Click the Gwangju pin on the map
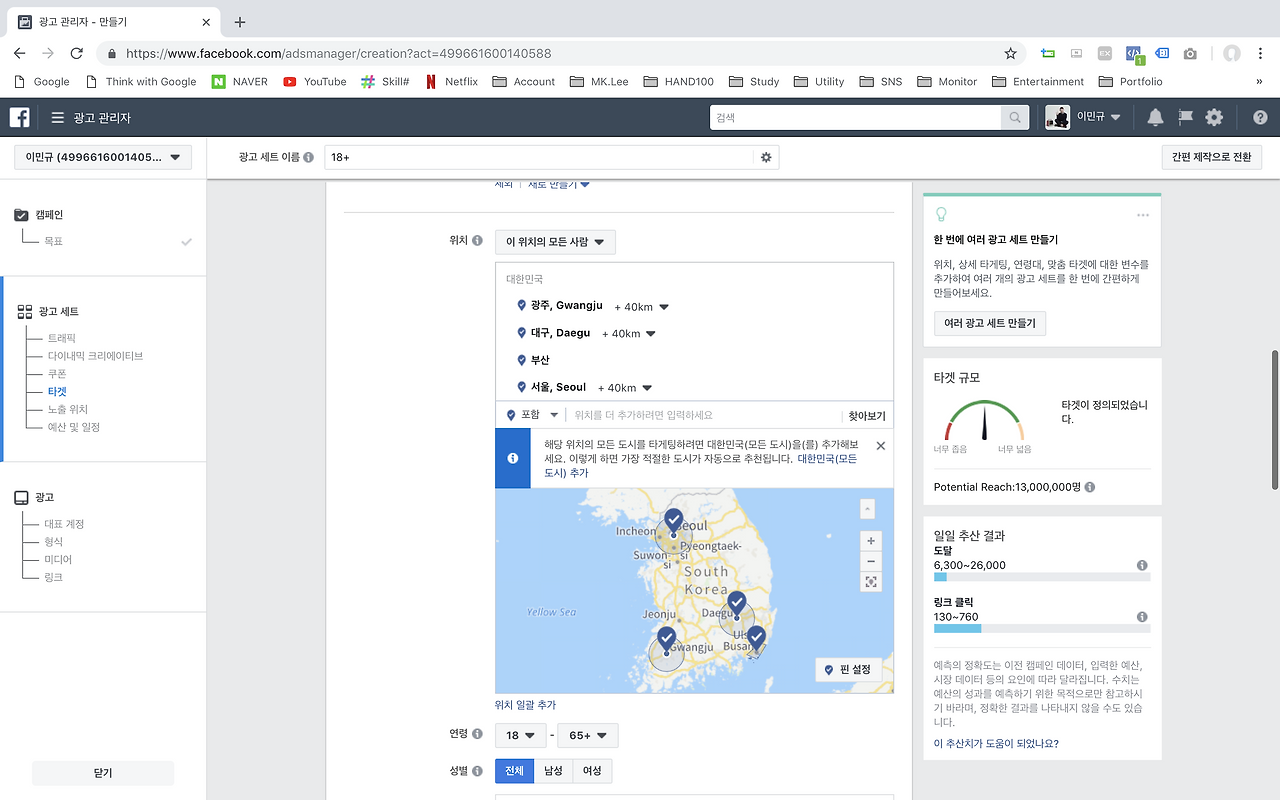 [667, 640]
